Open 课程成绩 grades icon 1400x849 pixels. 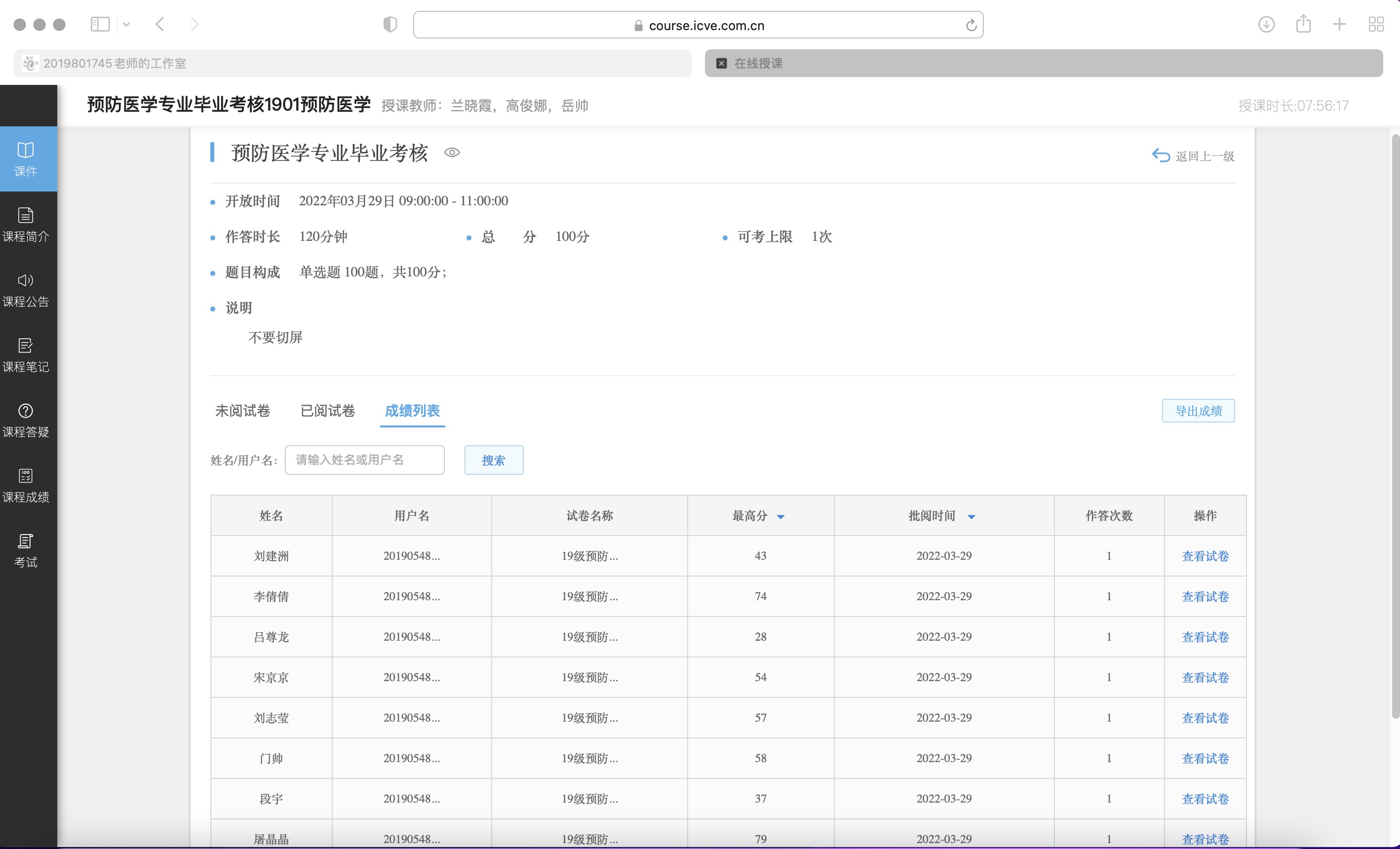(26, 476)
